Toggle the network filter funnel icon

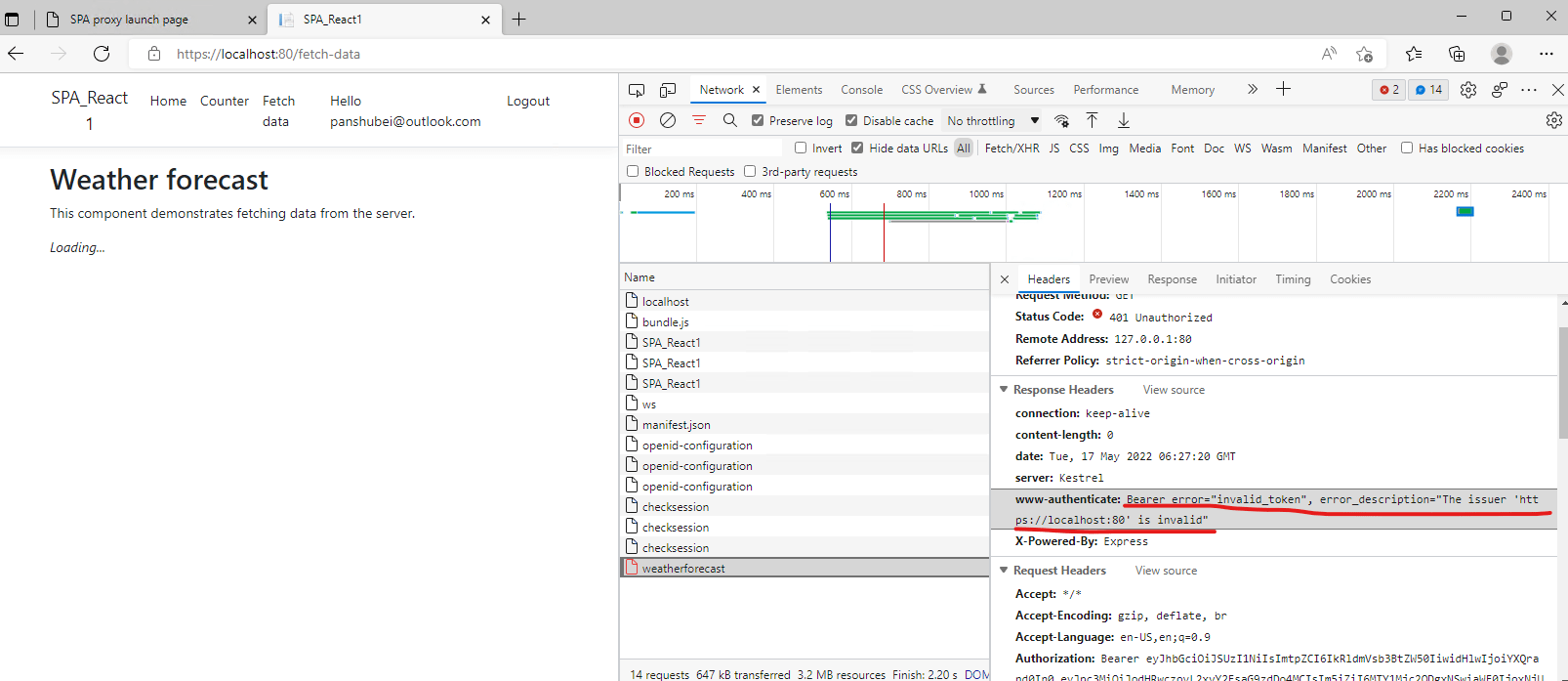click(x=699, y=120)
